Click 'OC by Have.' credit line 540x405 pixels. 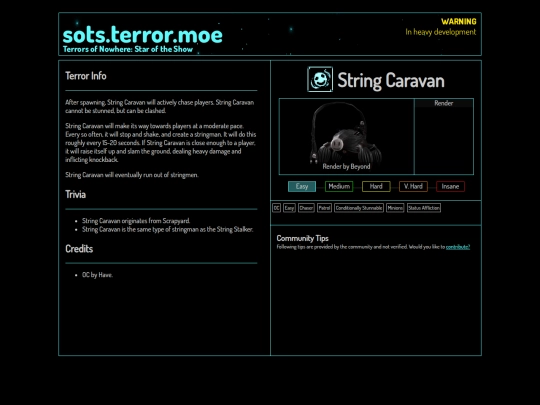click(x=97, y=275)
